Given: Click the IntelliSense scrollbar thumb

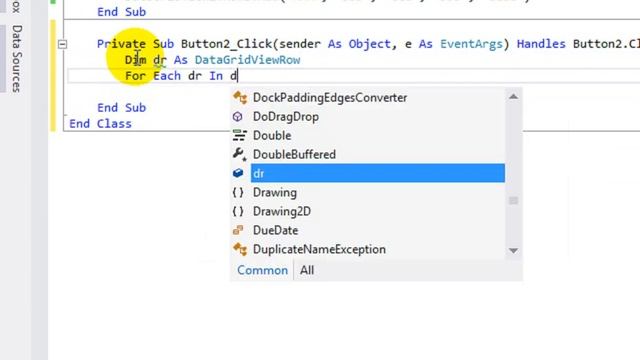Looking at the screenshot, I should [x=513, y=200].
